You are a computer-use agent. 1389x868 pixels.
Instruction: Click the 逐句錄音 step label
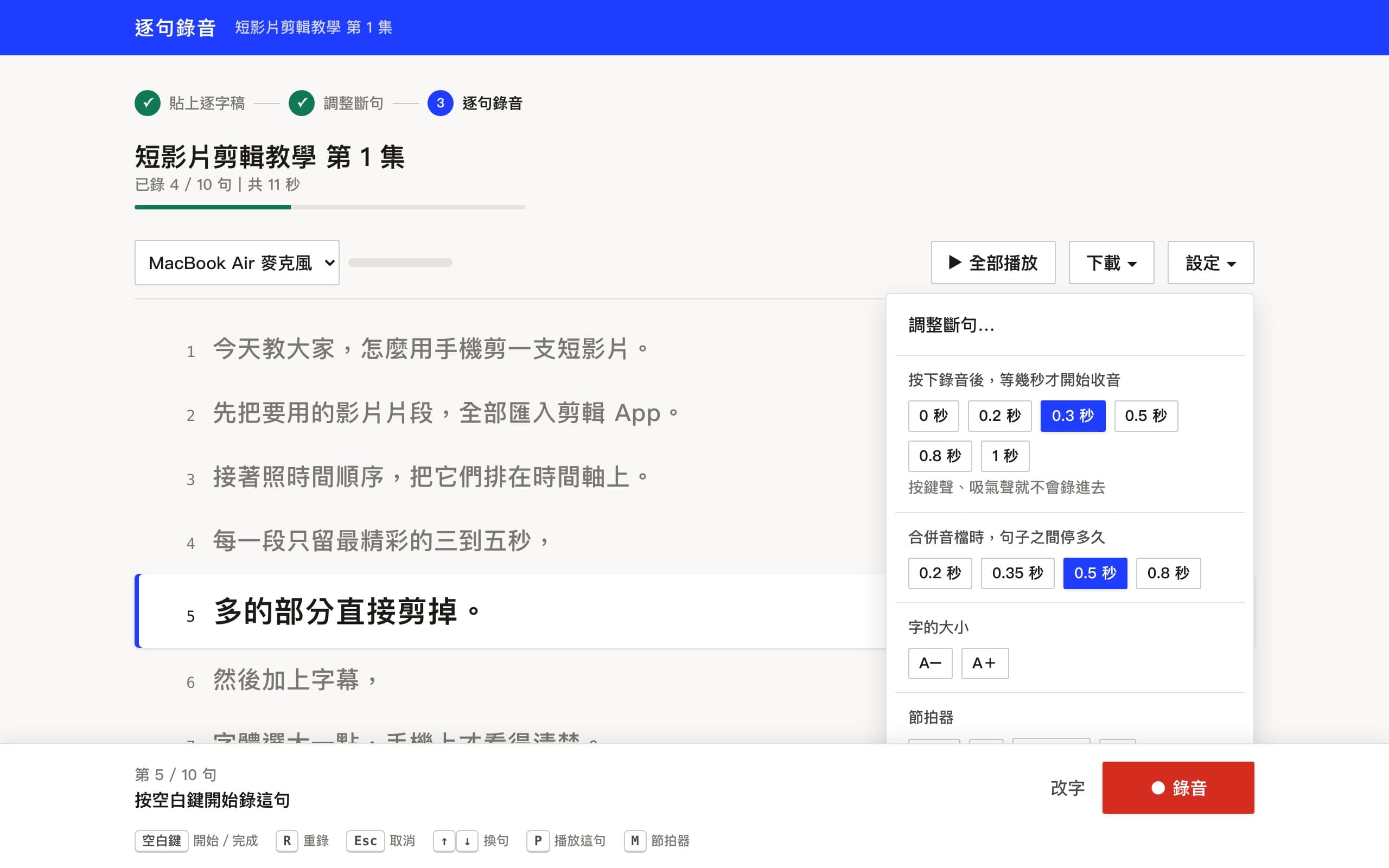tap(492, 103)
